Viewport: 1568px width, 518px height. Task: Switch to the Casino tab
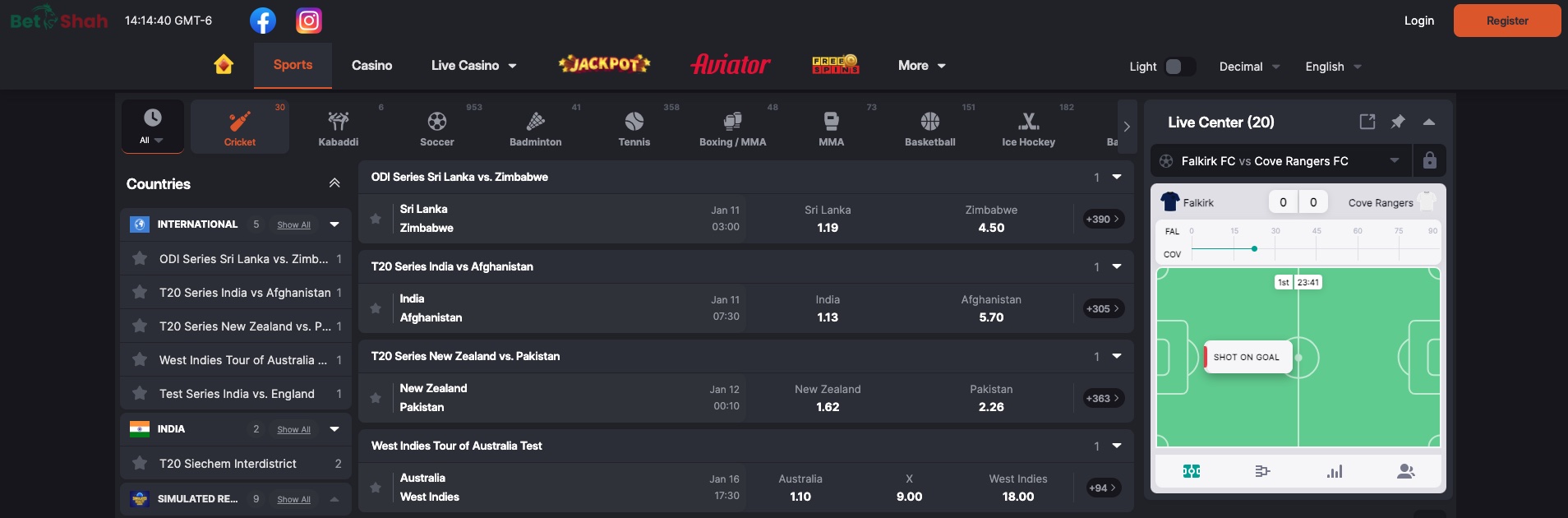(371, 65)
